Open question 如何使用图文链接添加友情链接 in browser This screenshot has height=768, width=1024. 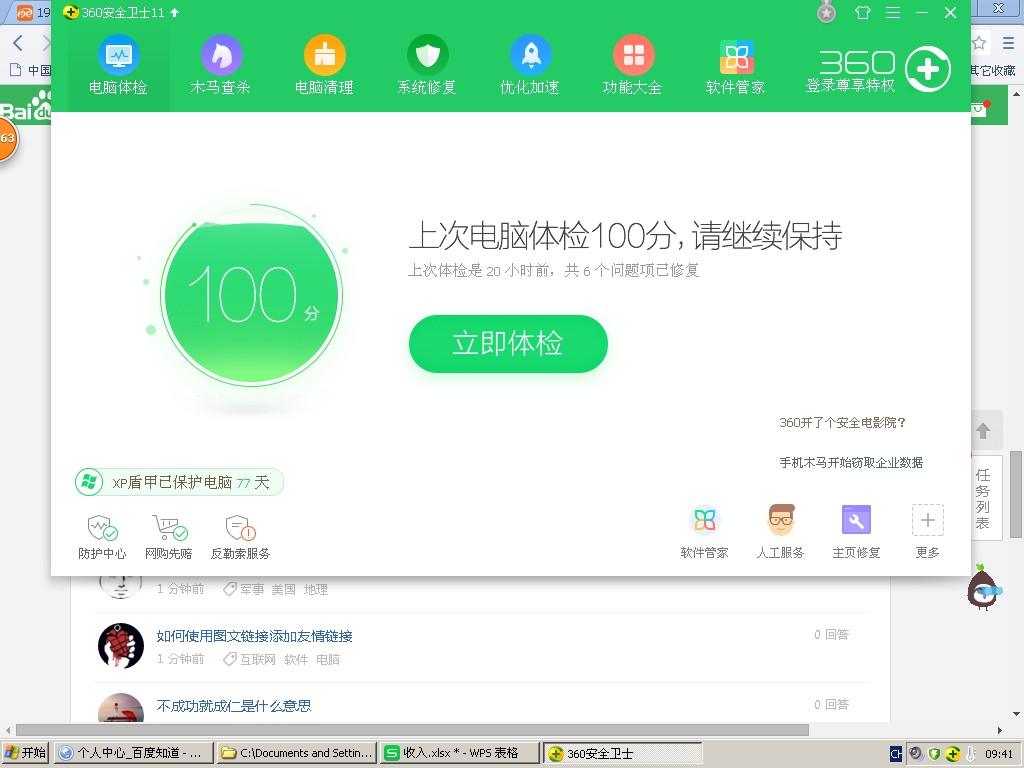point(254,636)
